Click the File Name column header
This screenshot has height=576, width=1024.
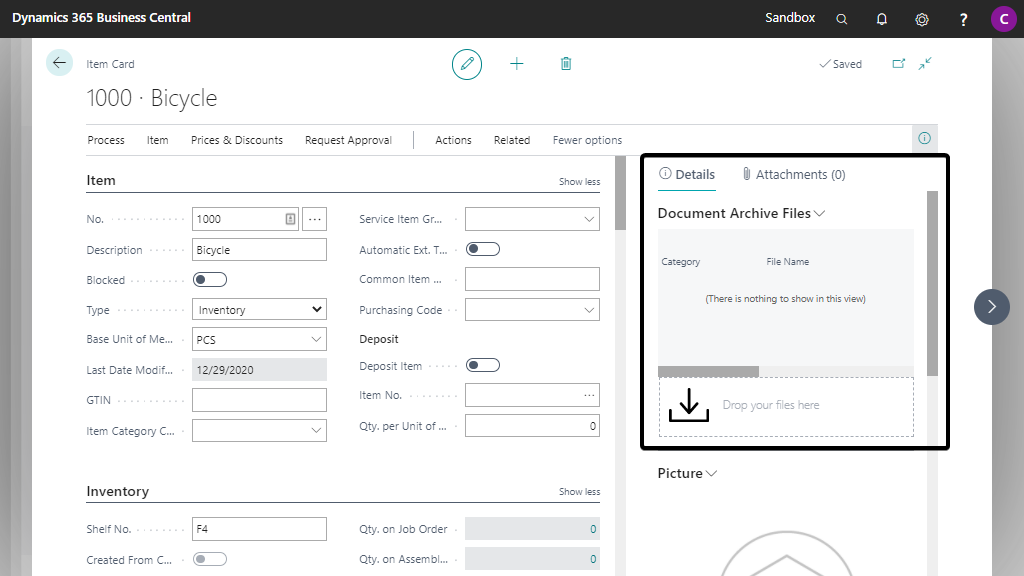788,262
